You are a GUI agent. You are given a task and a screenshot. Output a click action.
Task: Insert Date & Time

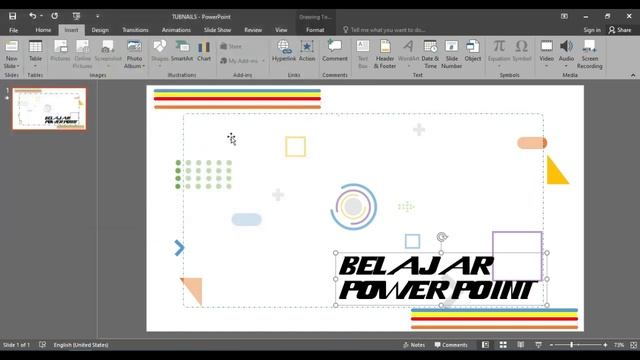coord(430,54)
